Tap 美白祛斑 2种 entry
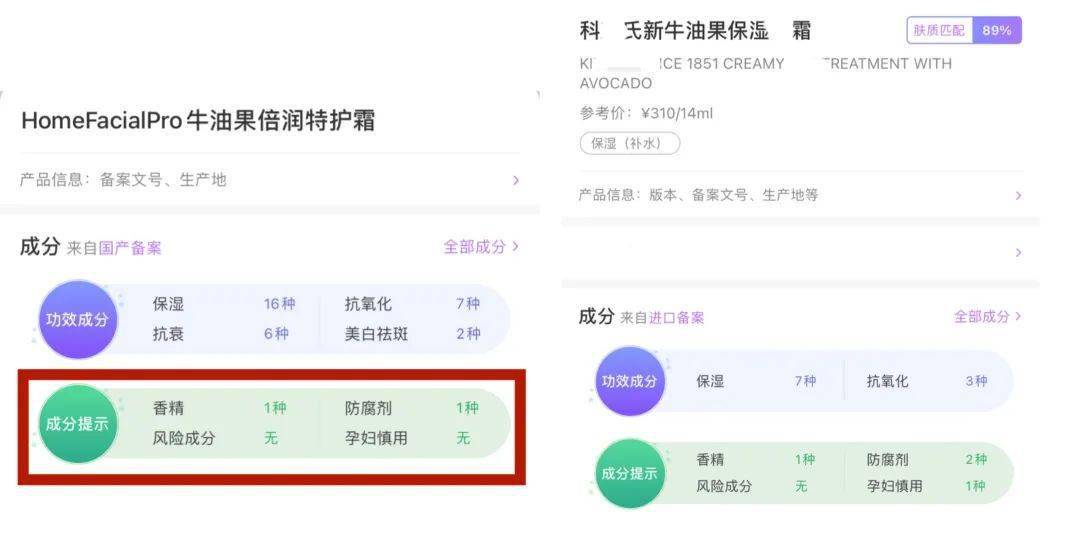This screenshot has height=539, width=1080. (412, 334)
